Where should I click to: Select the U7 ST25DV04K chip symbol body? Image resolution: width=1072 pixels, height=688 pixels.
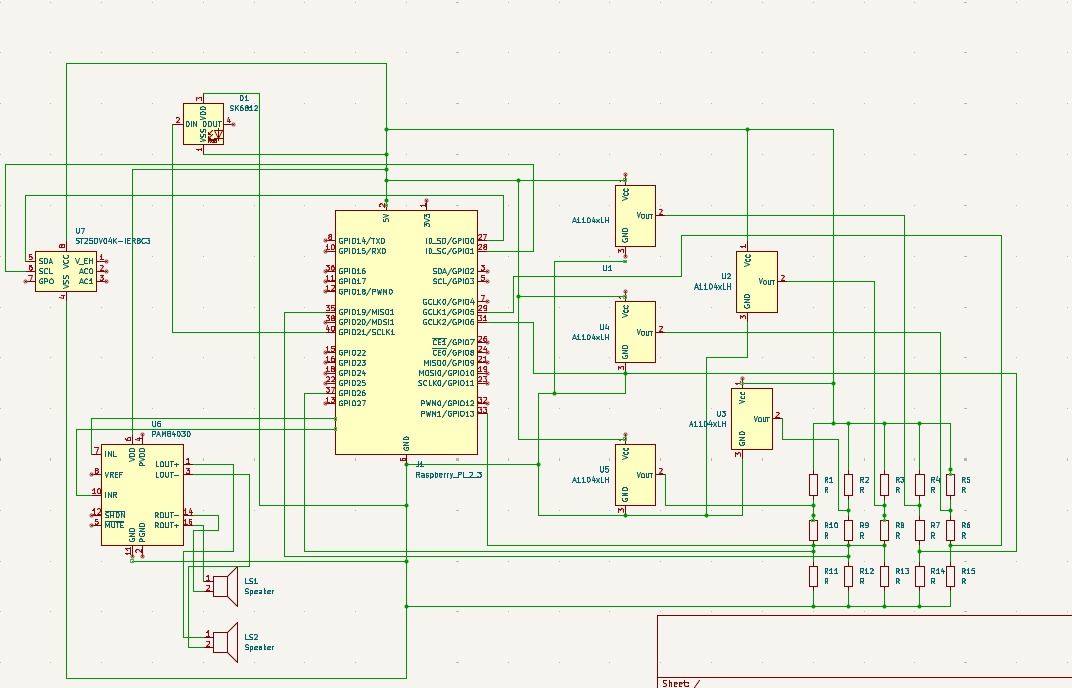click(66, 271)
